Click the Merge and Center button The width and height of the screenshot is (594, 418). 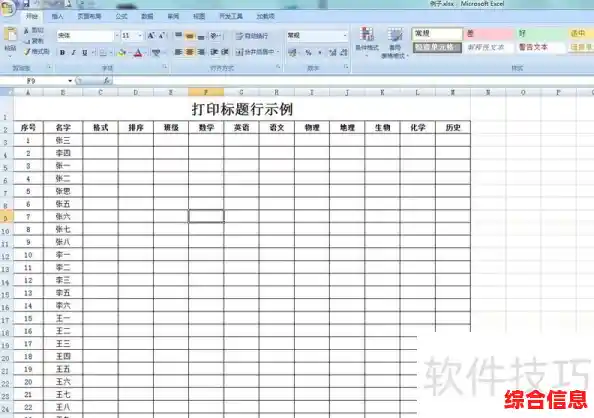[255, 52]
